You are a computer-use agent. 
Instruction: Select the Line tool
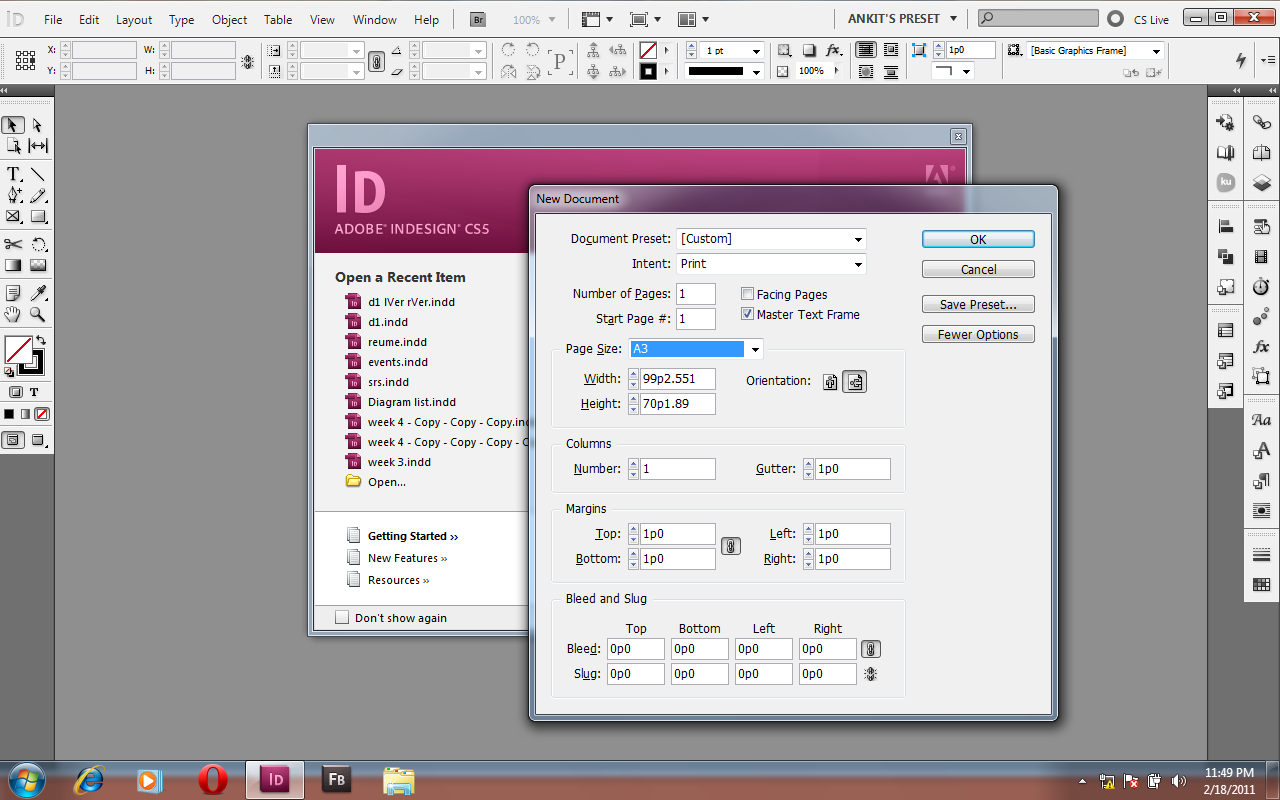coord(38,175)
